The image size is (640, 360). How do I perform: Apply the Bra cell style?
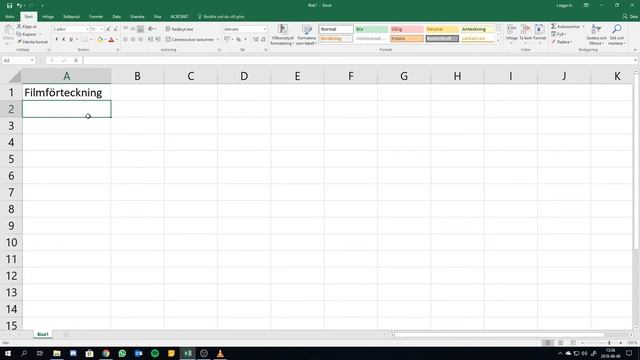click(371, 29)
